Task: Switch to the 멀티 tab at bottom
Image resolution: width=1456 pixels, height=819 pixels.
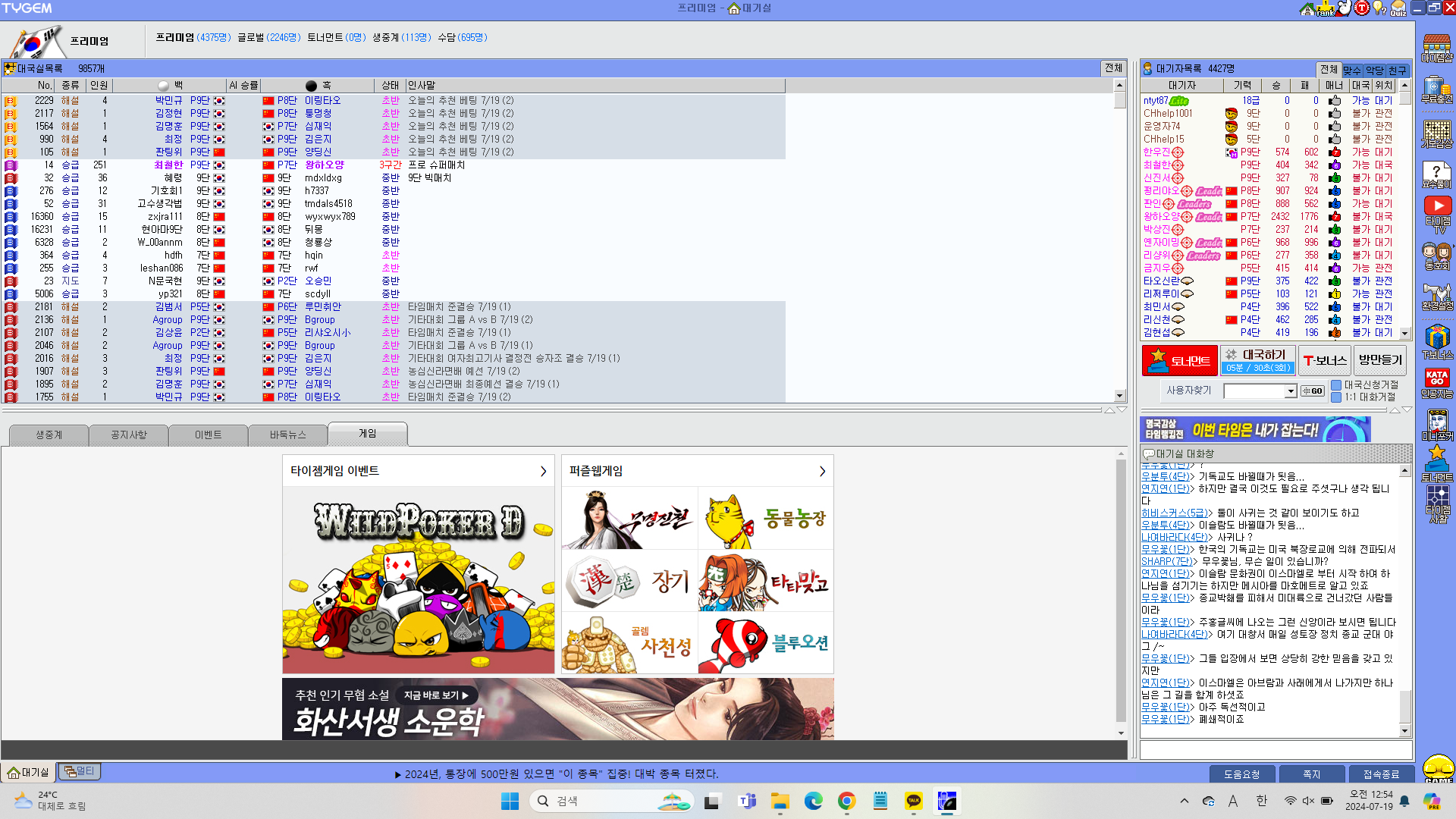Action: coord(80,771)
